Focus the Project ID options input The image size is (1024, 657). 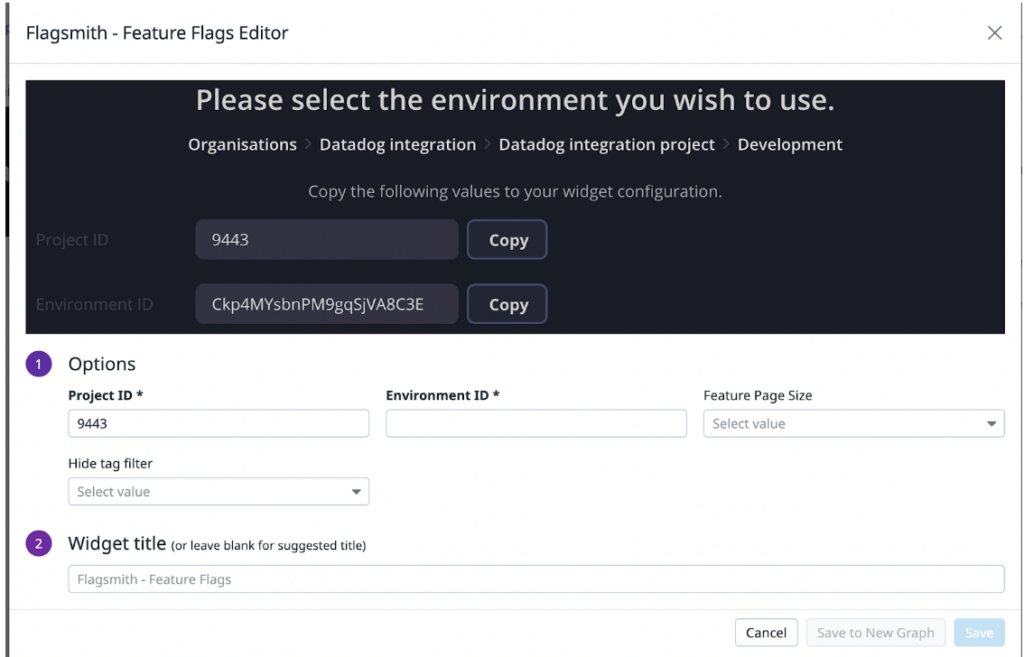click(x=218, y=424)
